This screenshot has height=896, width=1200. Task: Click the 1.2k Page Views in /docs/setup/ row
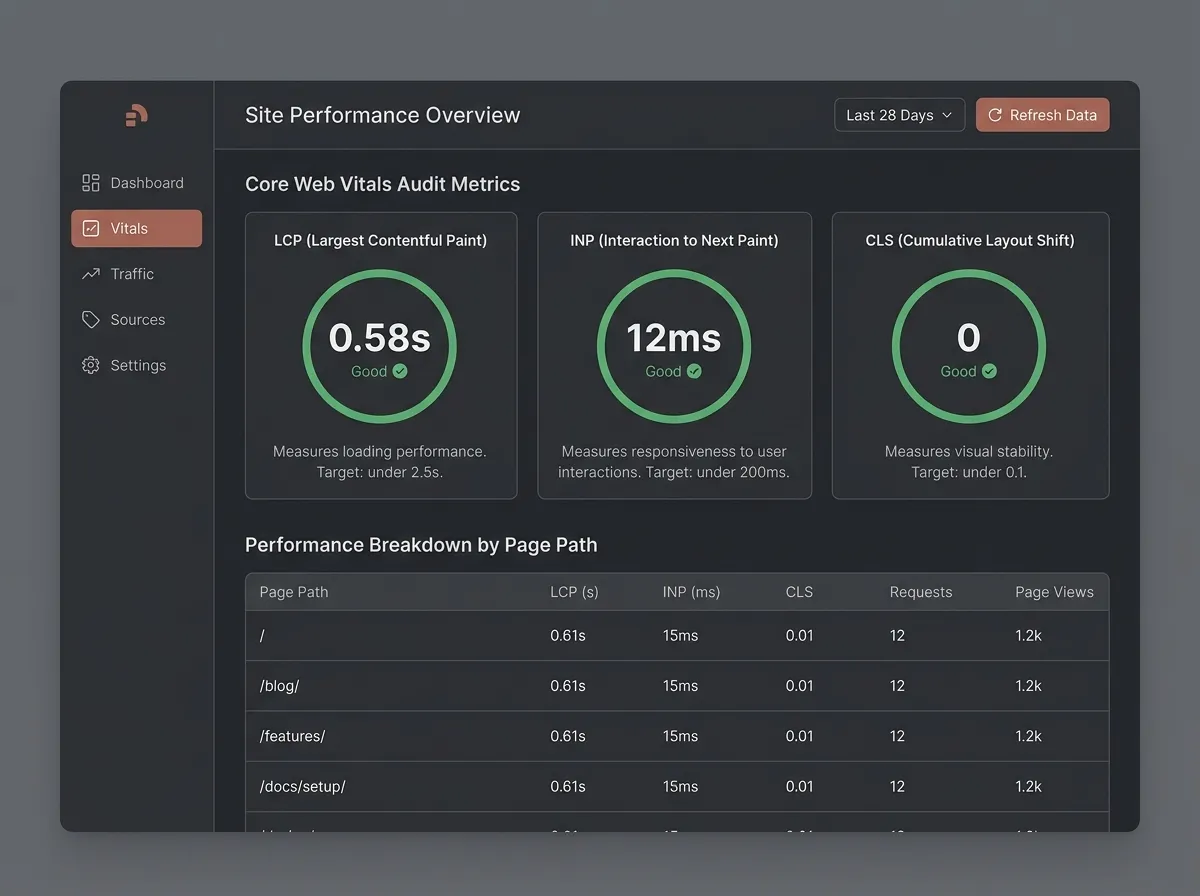click(1028, 786)
